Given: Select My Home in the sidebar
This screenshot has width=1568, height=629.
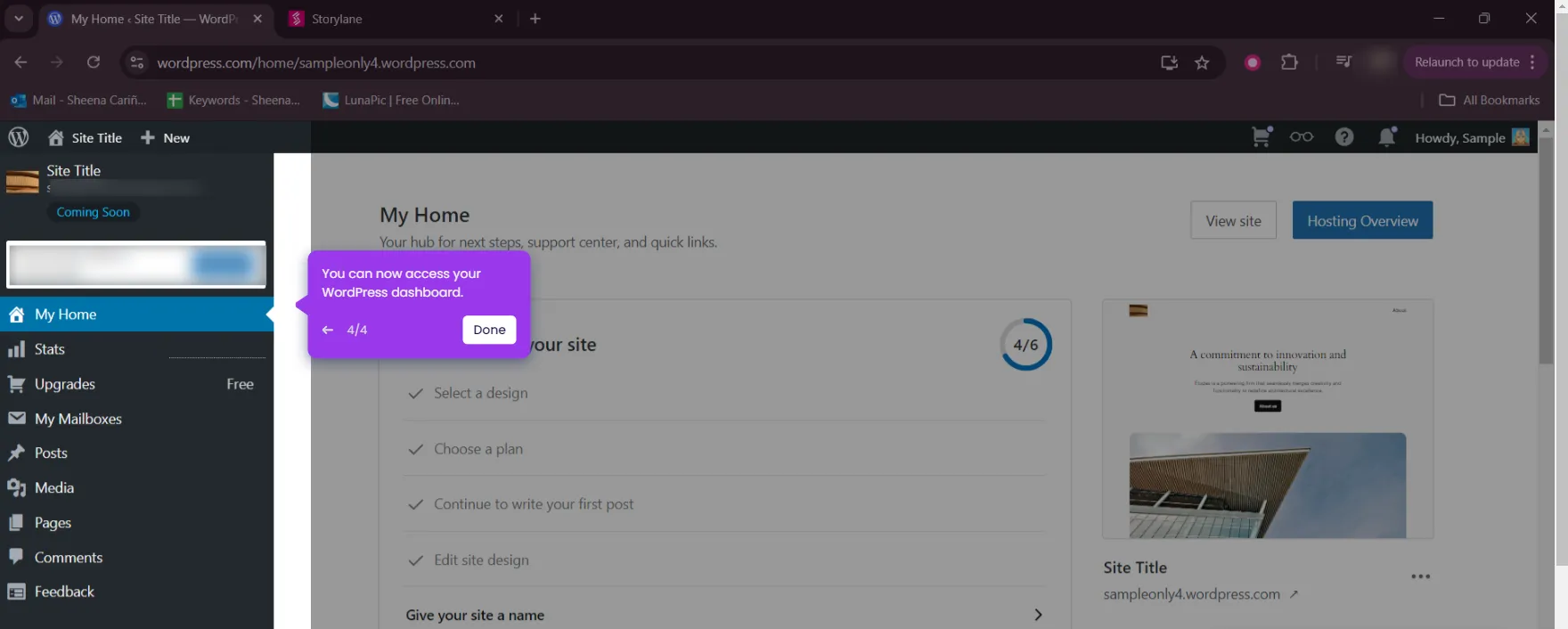Looking at the screenshot, I should click(136, 314).
